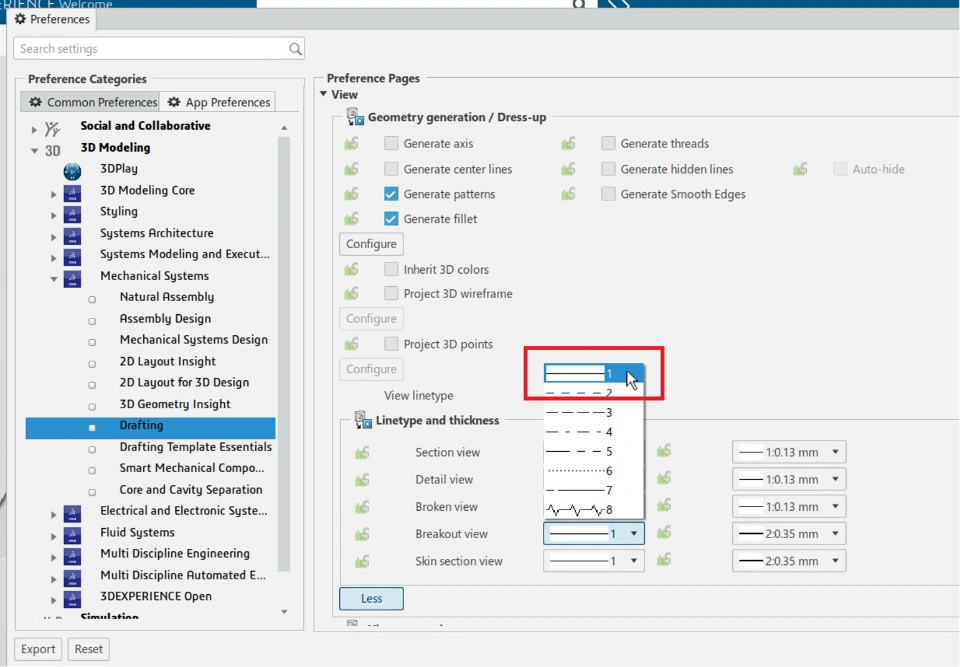960x667 pixels.
Task: Choose linetype 5 in the dropdown list
Action: pos(593,451)
